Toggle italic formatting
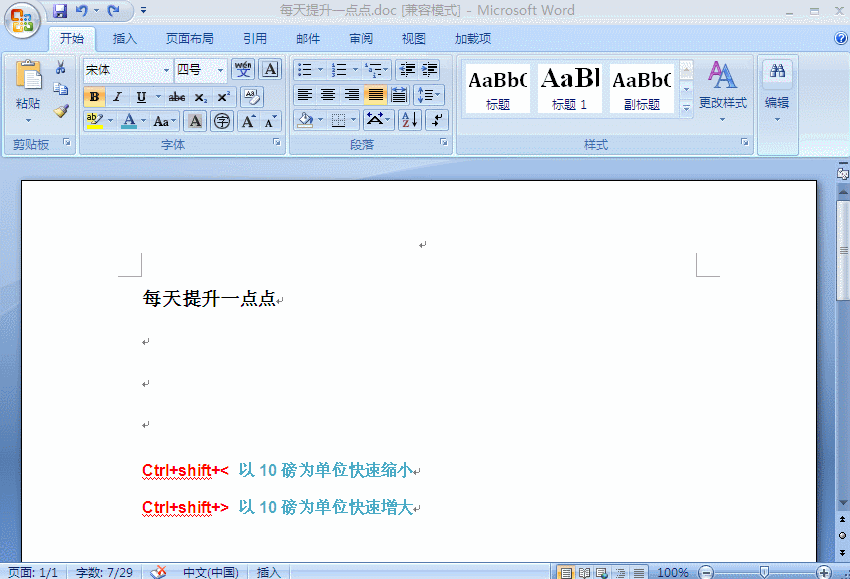850x579 pixels. coord(116,96)
